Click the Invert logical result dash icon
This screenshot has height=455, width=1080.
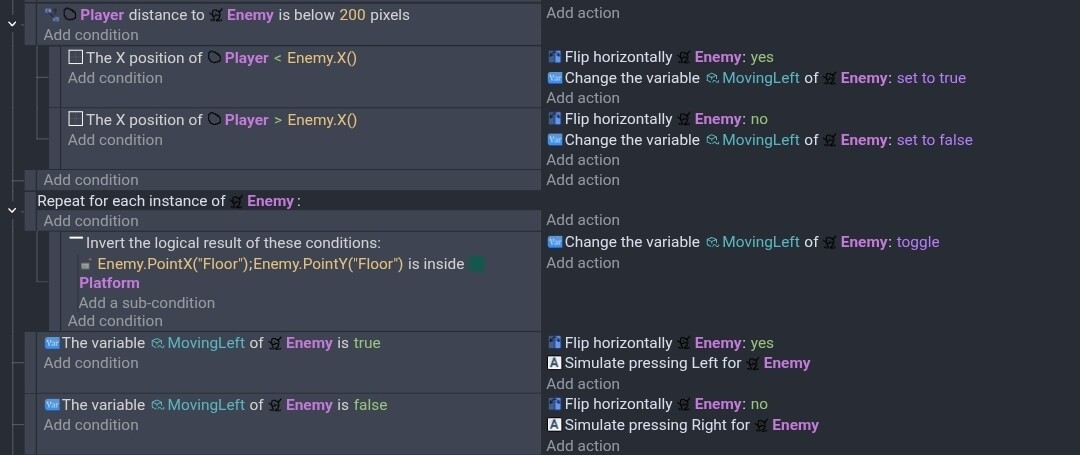tap(76, 240)
